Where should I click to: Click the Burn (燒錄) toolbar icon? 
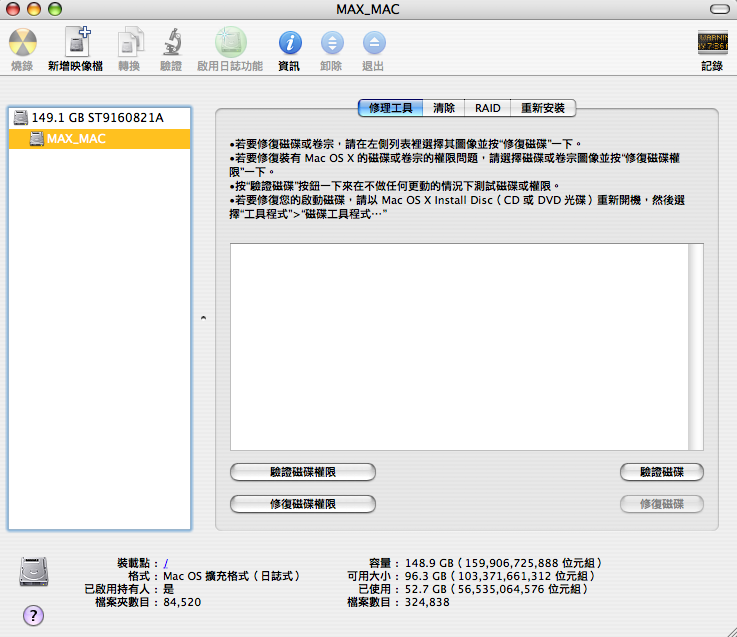coord(23,42)
